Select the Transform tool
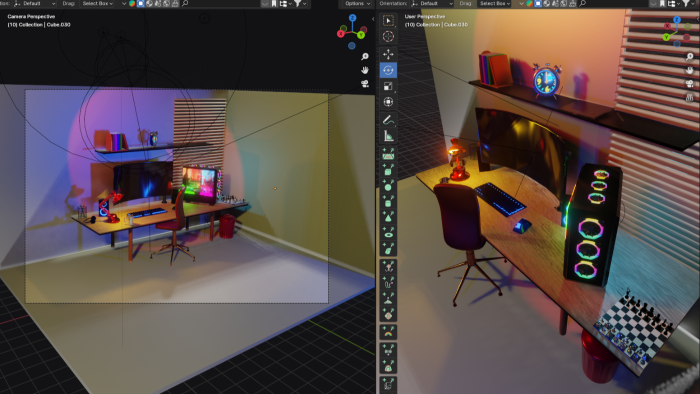The image size is (700, 394). [388, 102]
